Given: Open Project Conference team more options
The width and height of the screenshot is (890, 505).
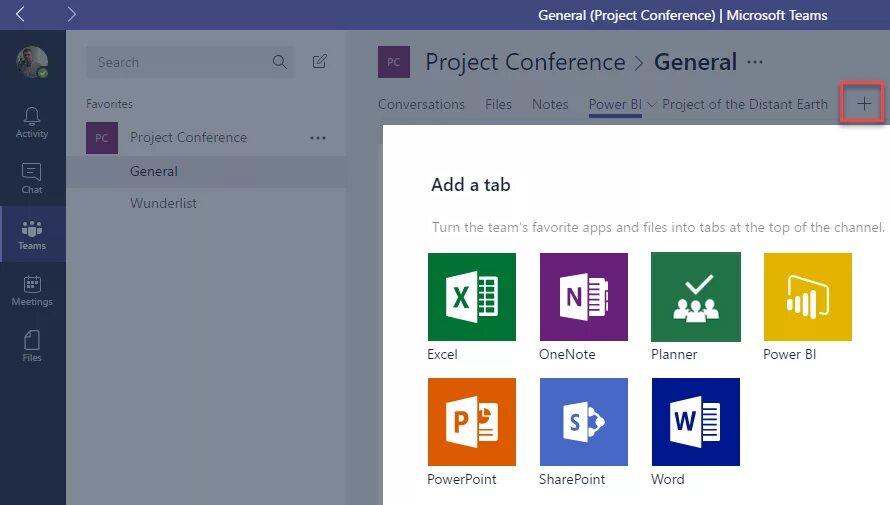Looking at the screenshot, I should [x=318, y=138].
